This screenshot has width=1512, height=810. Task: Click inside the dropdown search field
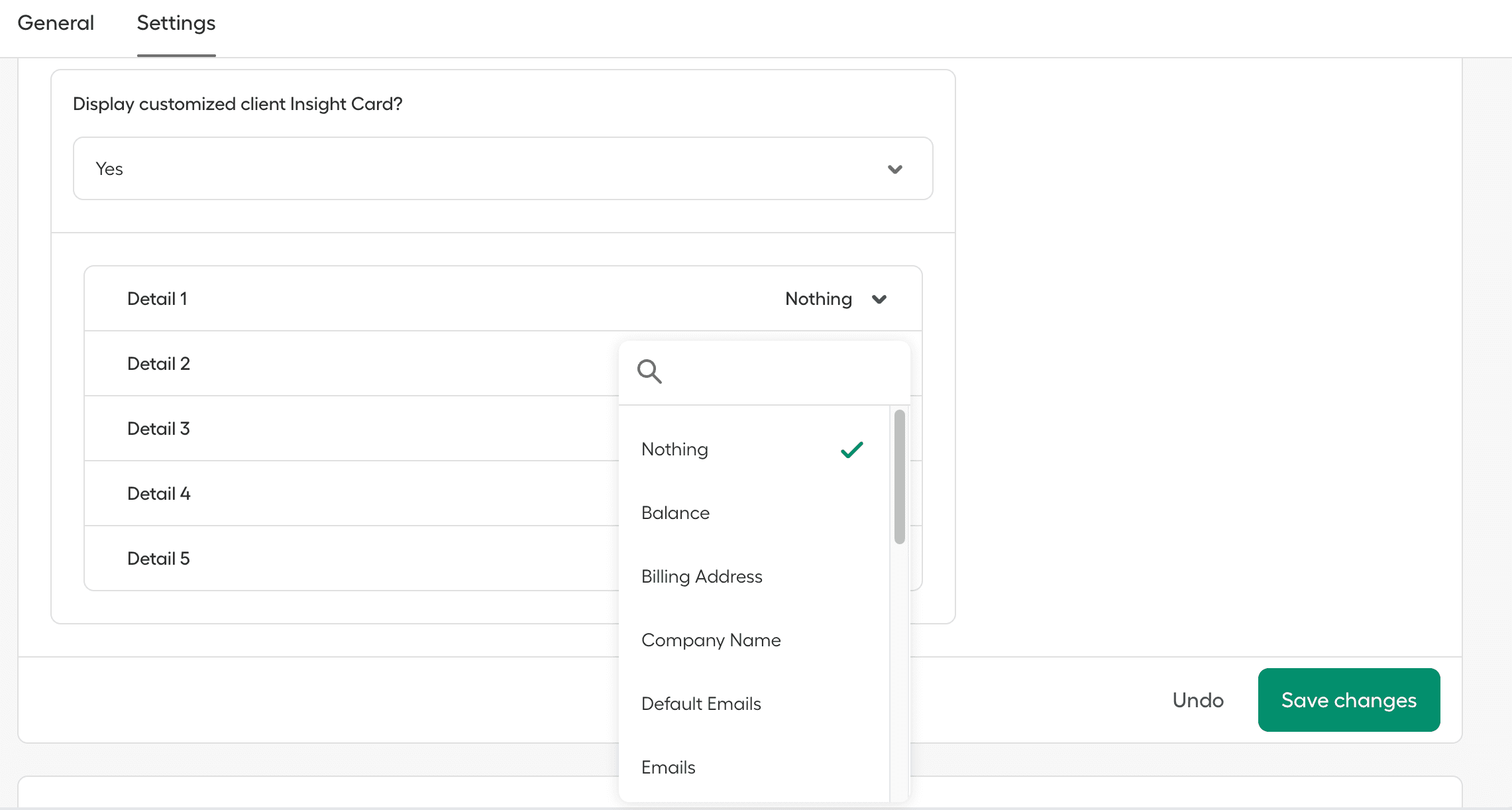point(762,372)
